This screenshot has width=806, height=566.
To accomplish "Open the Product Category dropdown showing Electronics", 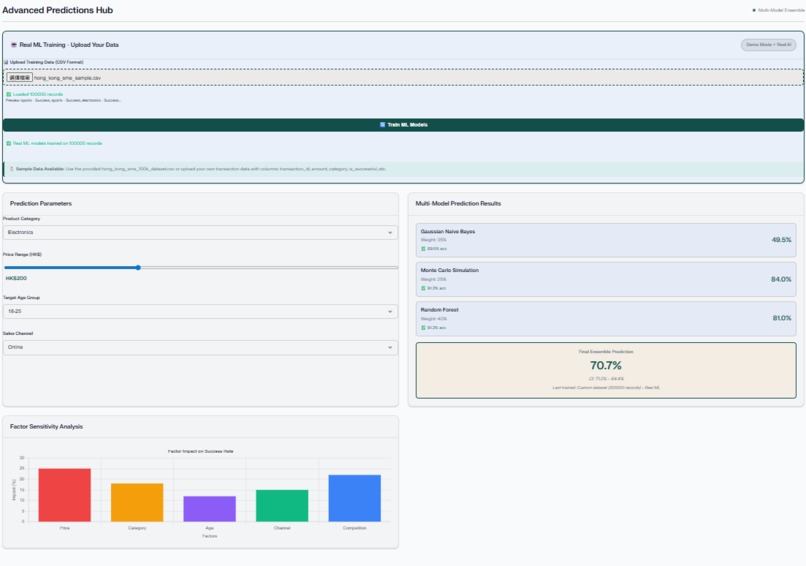I will (200, 232).
